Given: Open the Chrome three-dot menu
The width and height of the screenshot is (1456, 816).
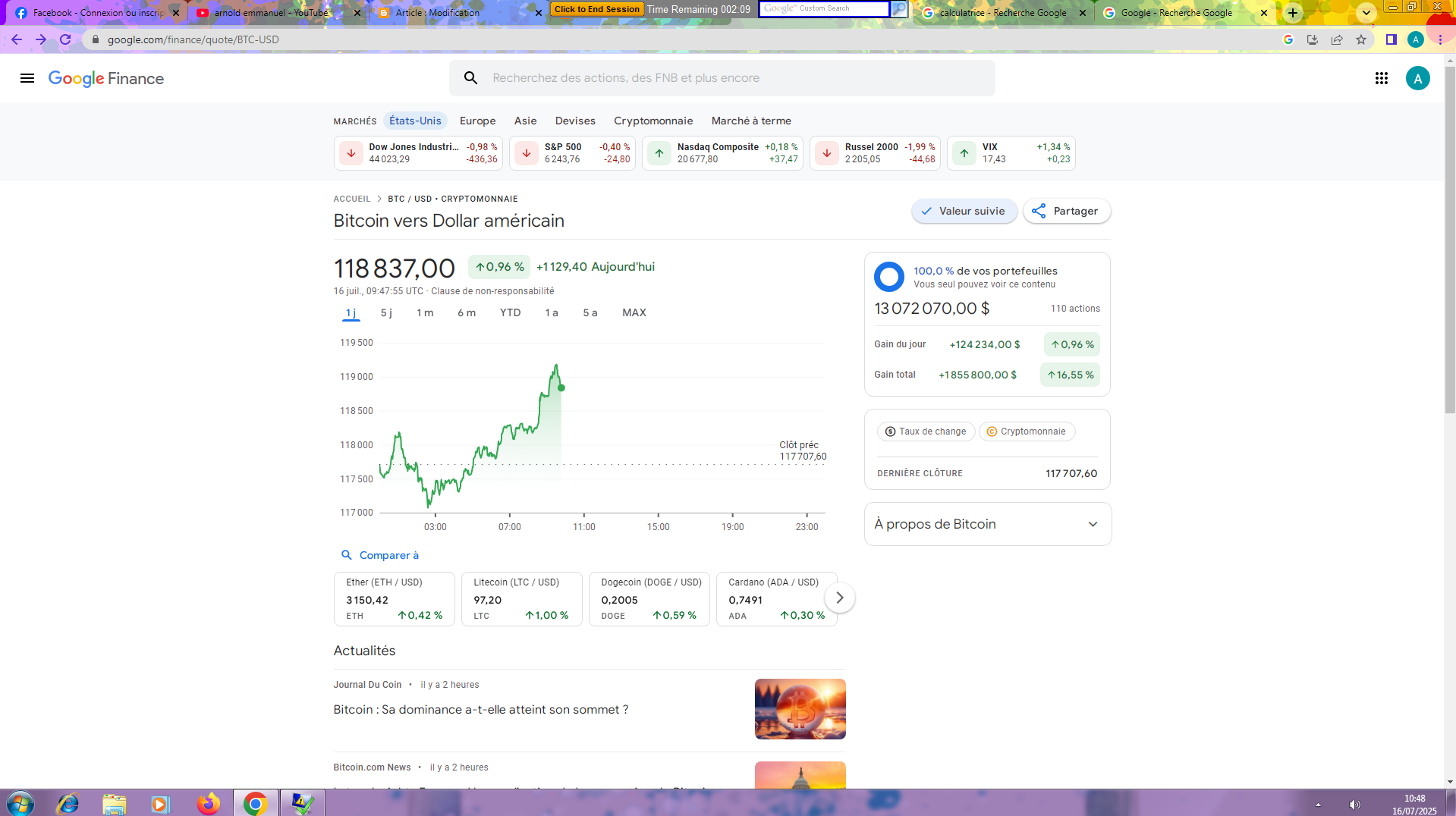Looking at the screenshot, I should pos(1440,39).
